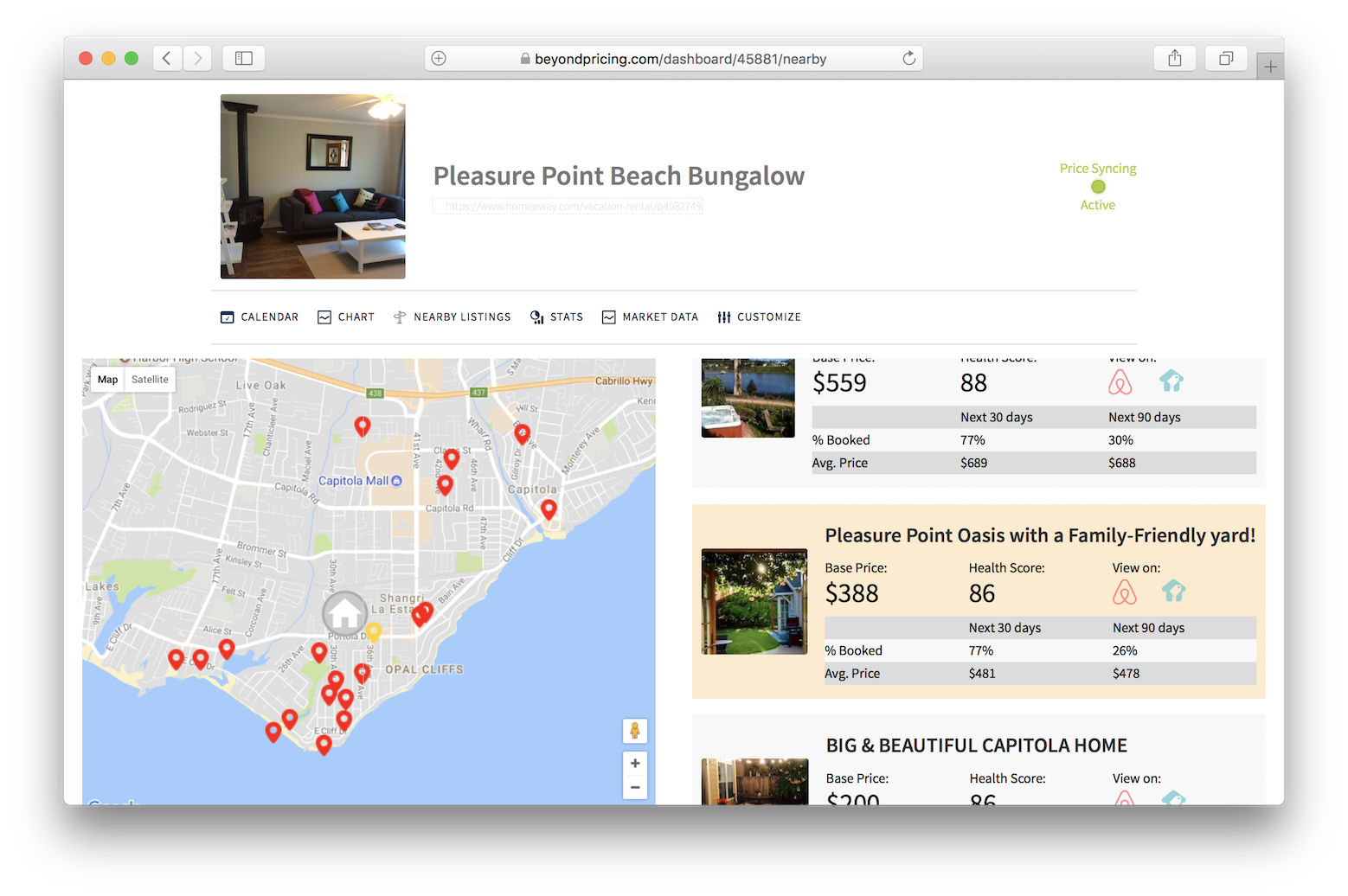The image size is (1348, 896).
Task: Open Safari share button
Action: click(1174, 58)
